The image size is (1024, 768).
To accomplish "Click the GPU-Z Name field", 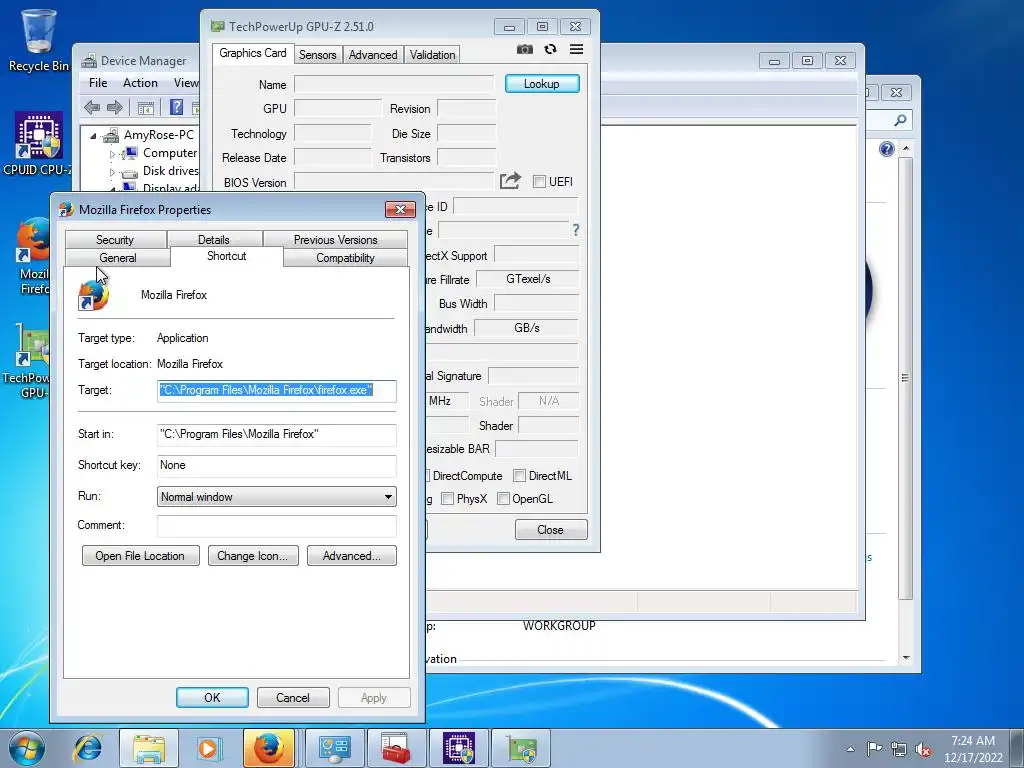I will click(x=394, y=84).
